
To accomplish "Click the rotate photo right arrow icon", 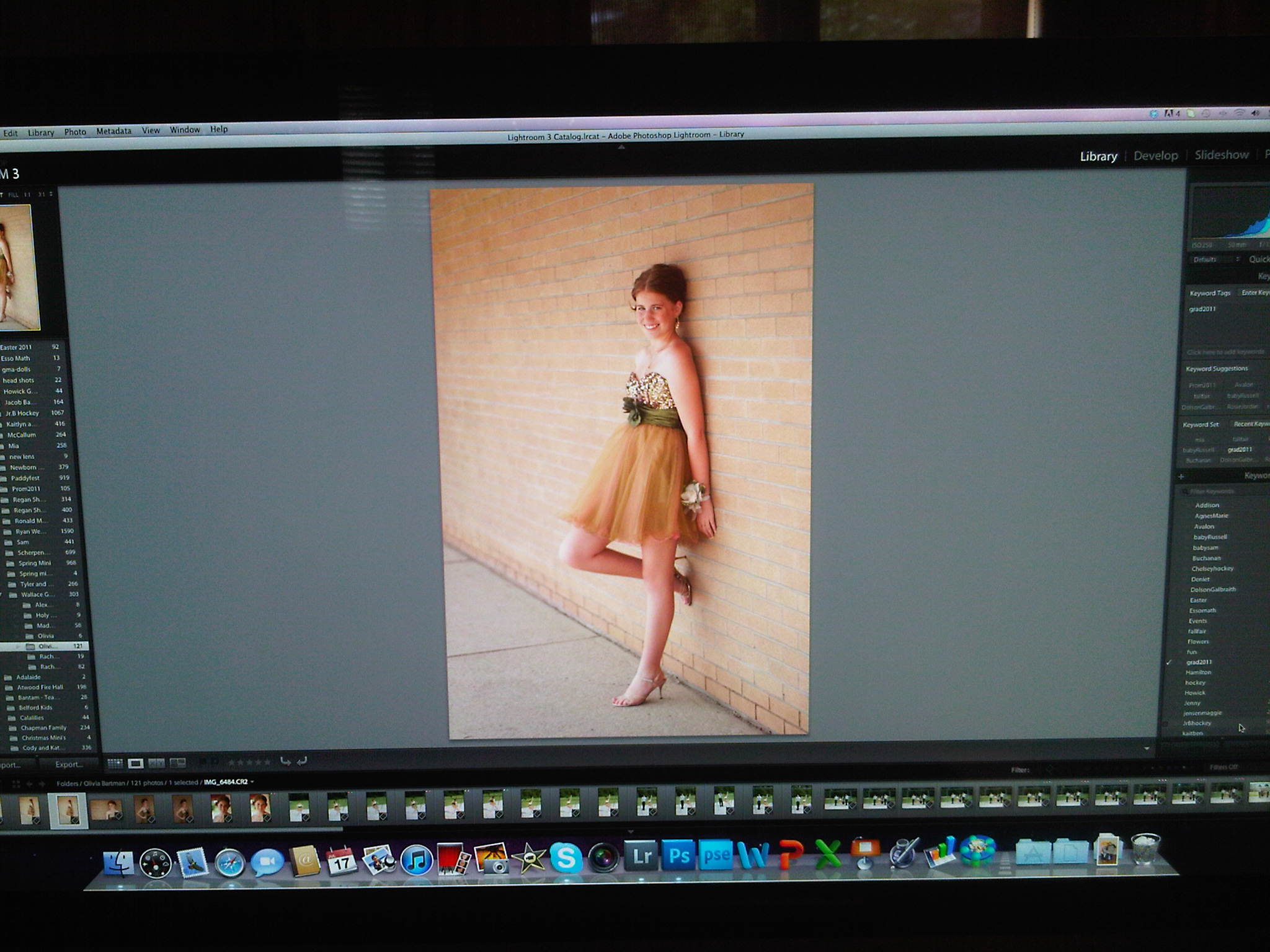I will tap(302, 761).
